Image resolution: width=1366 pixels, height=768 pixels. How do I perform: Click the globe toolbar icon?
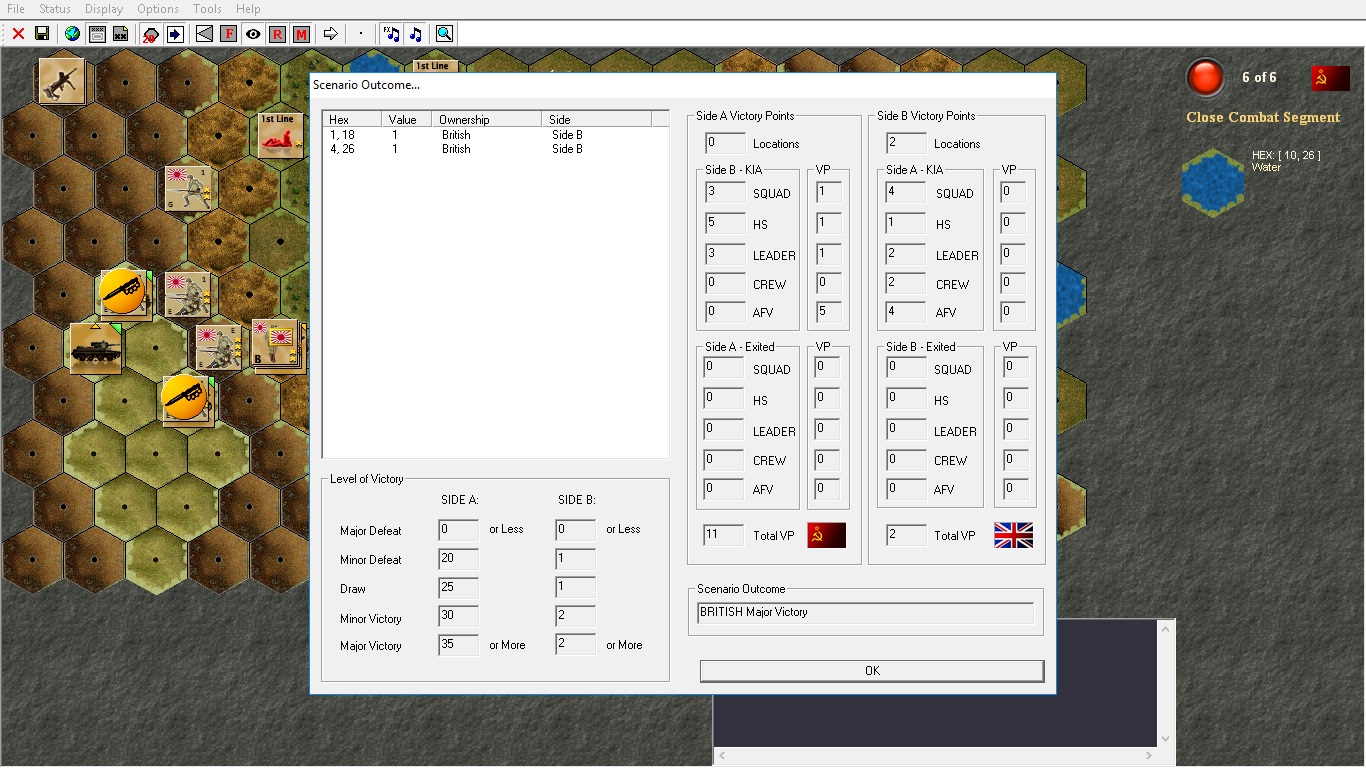coord(72,34)
